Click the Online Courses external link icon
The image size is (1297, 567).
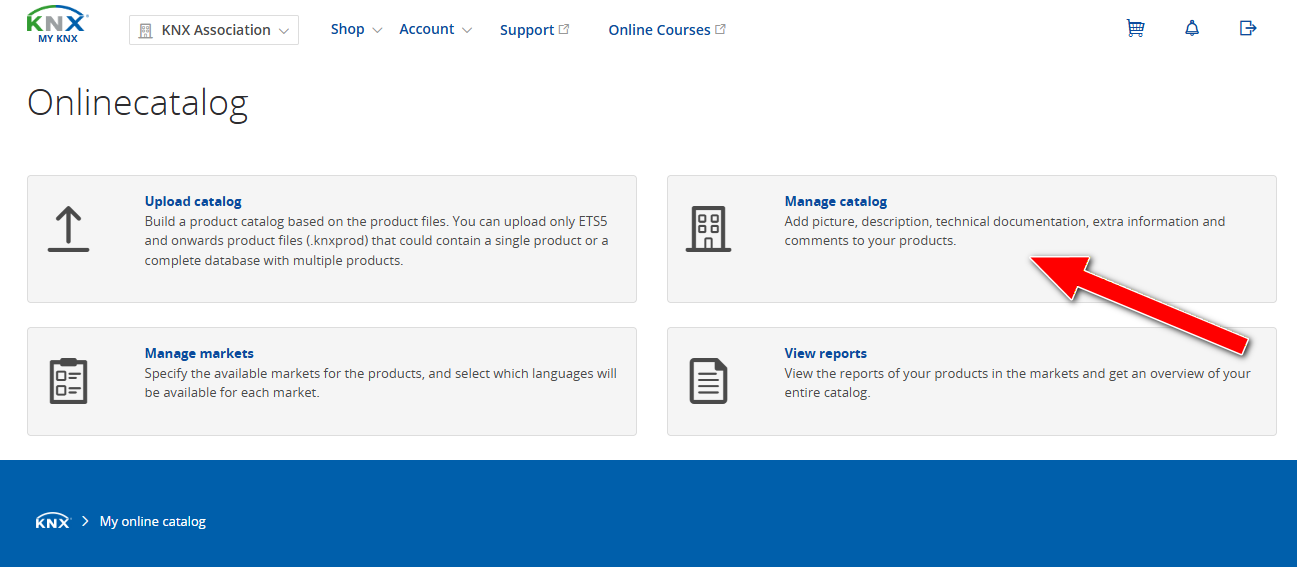720,29
